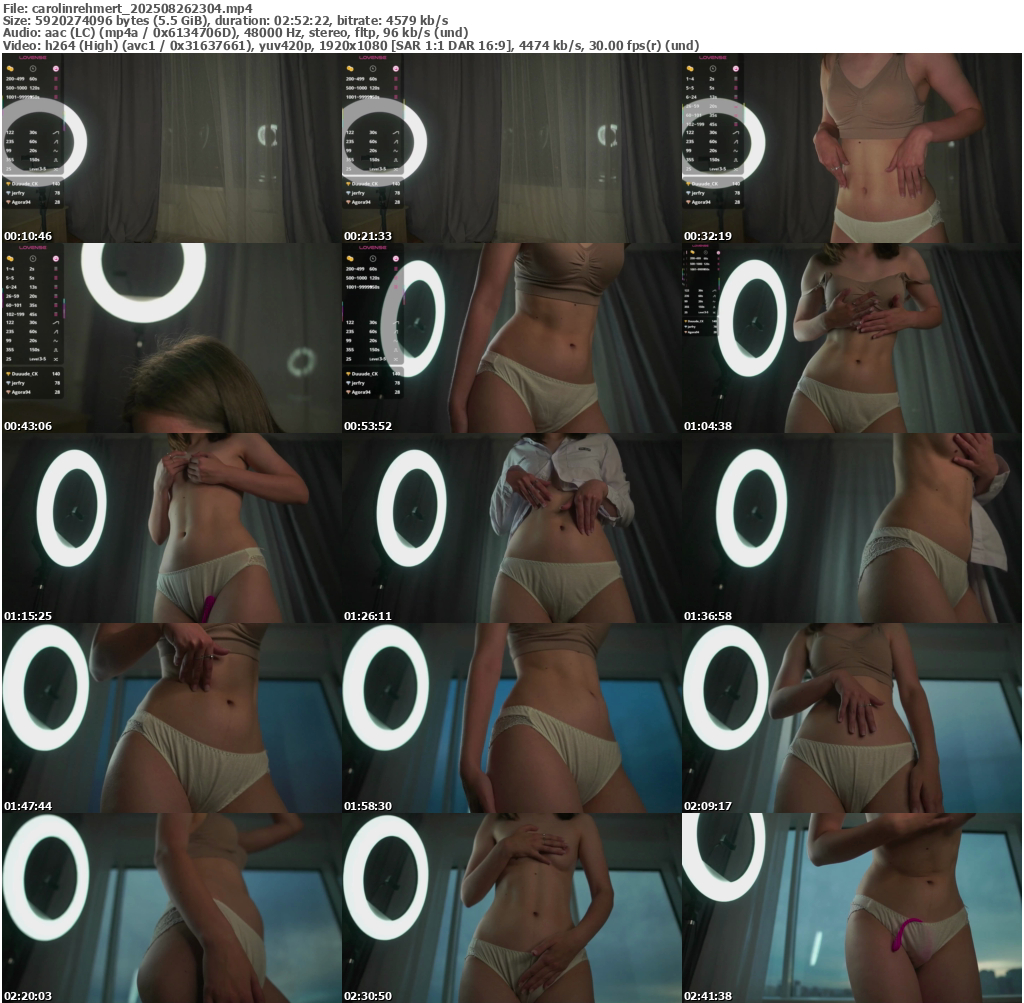
Task: Pick the preview frame timed 01:26:11
Action: [511, 528]
